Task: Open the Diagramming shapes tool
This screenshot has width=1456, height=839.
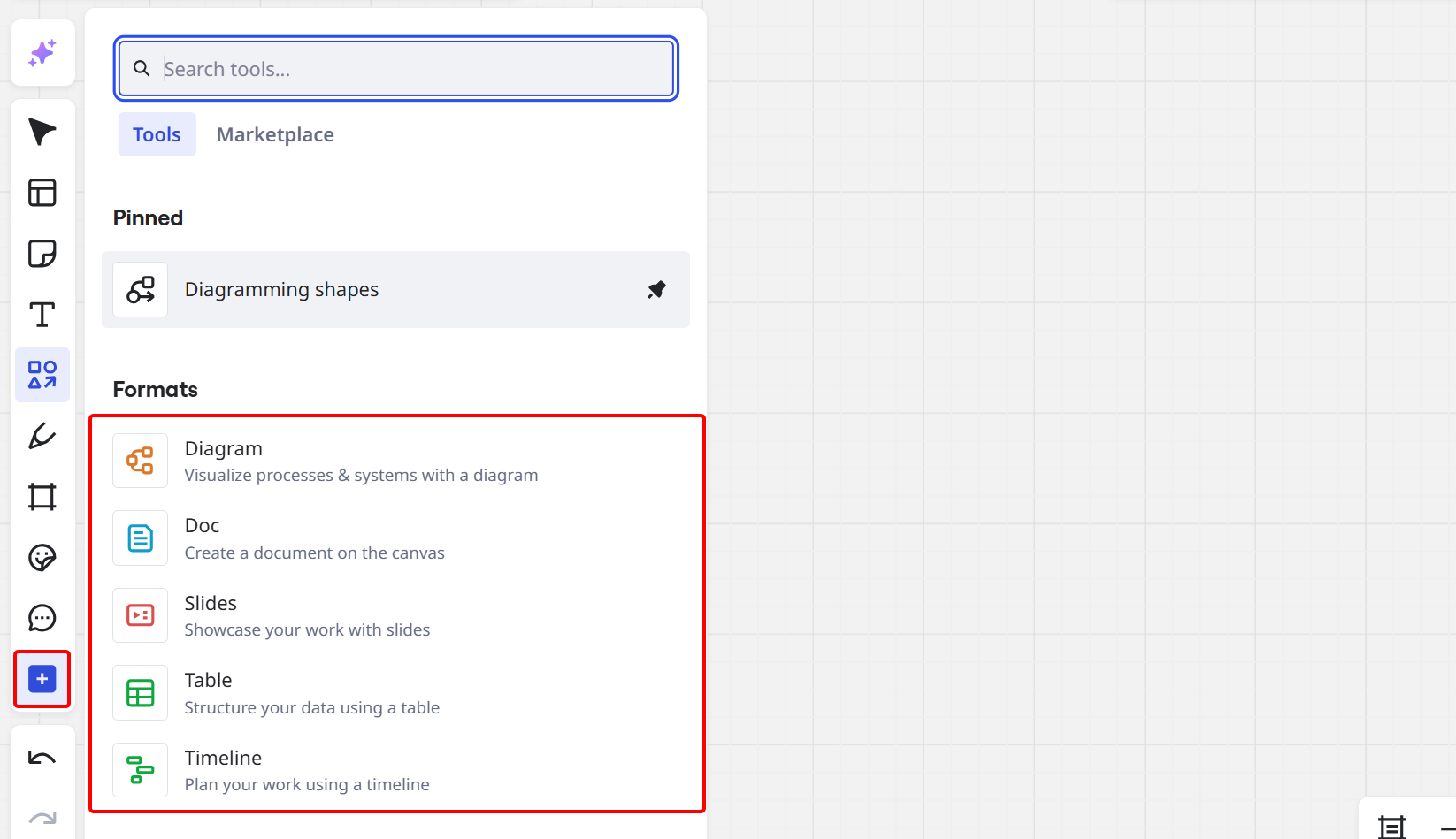Action: [281, 289]
